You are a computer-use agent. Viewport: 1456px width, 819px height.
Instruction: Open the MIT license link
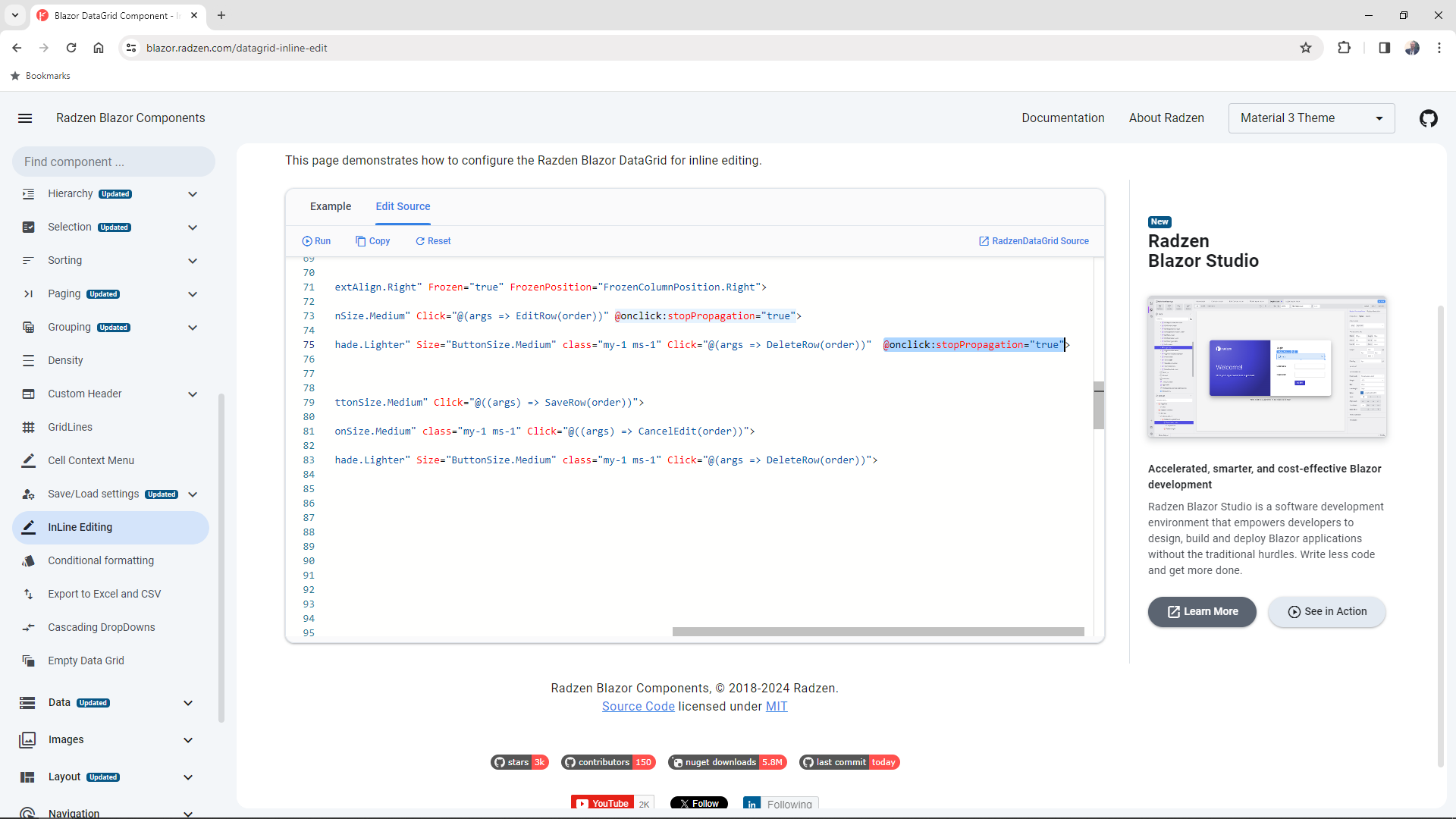777,706
